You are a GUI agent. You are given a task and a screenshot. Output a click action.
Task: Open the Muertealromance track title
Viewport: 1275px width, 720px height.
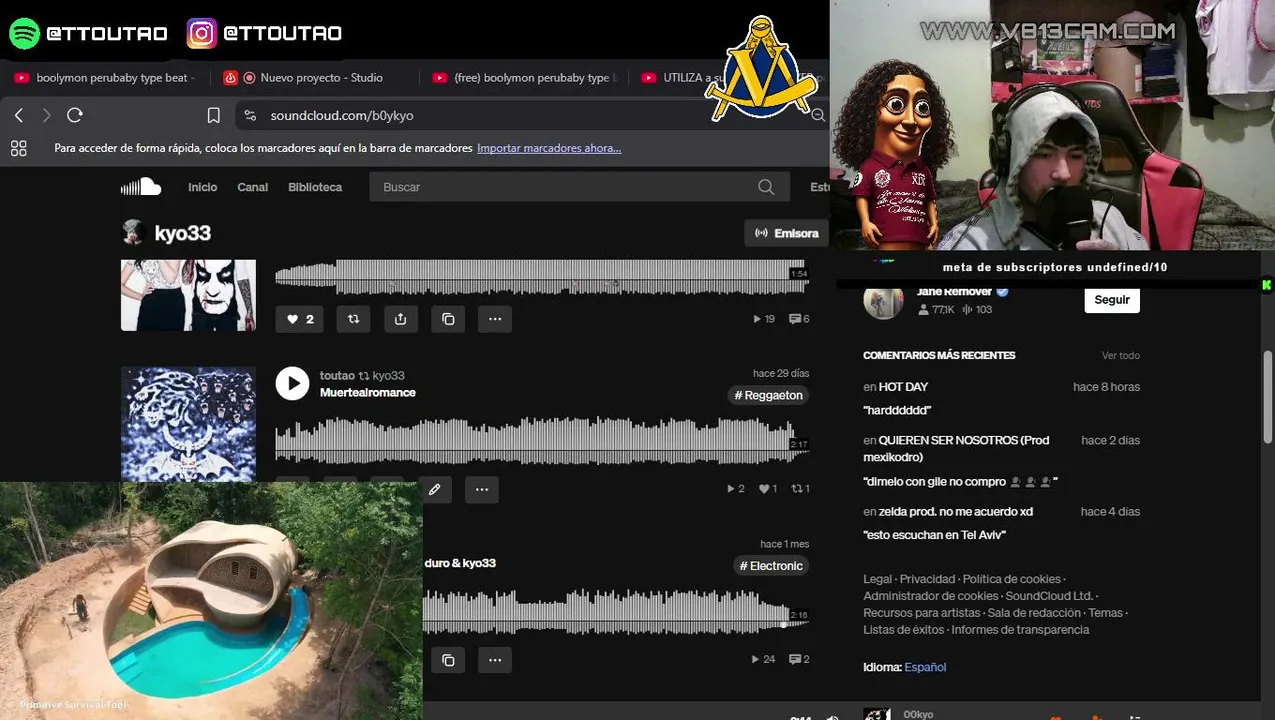(368, 393)
